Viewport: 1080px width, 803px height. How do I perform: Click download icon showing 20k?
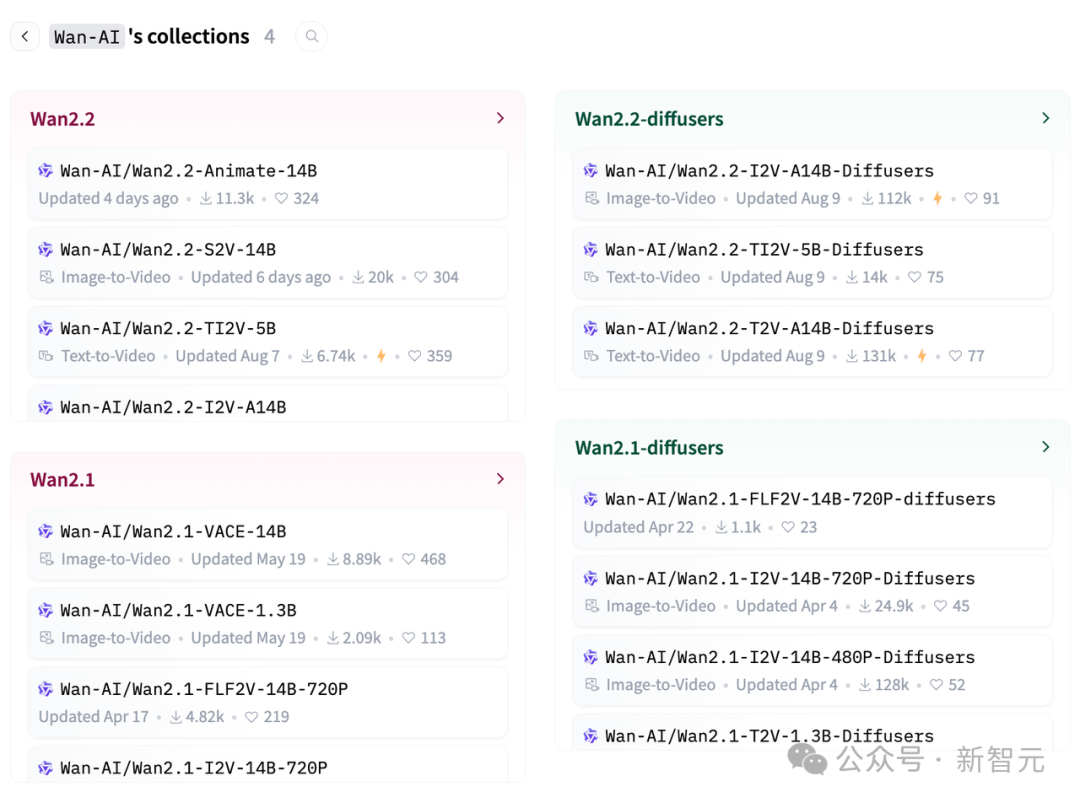click(358, 278)
